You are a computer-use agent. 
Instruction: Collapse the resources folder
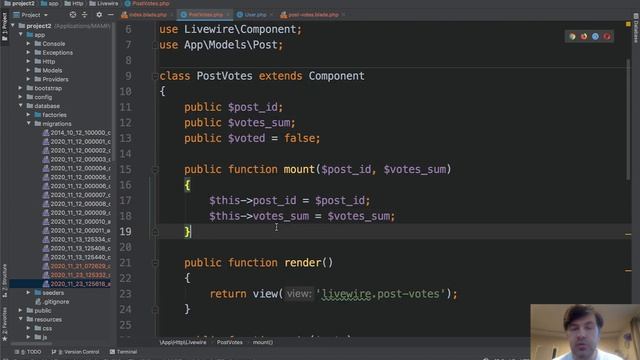click(x=21, y=320)
